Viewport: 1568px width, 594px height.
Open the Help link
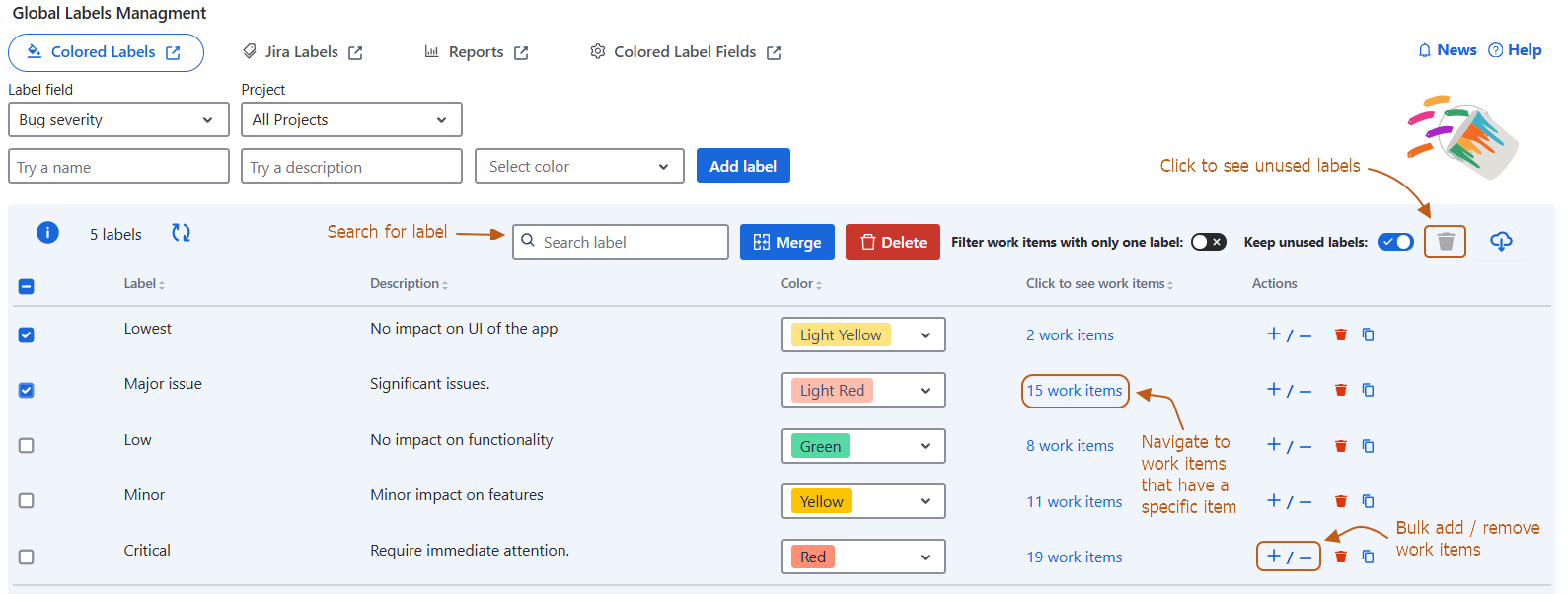pos(1515,50)
